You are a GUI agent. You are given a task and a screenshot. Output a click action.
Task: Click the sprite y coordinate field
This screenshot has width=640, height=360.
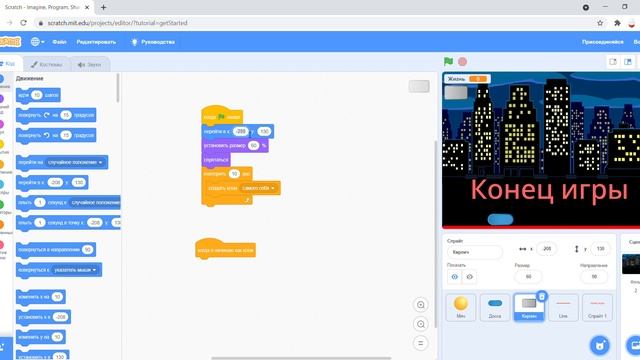pos(600,249)
